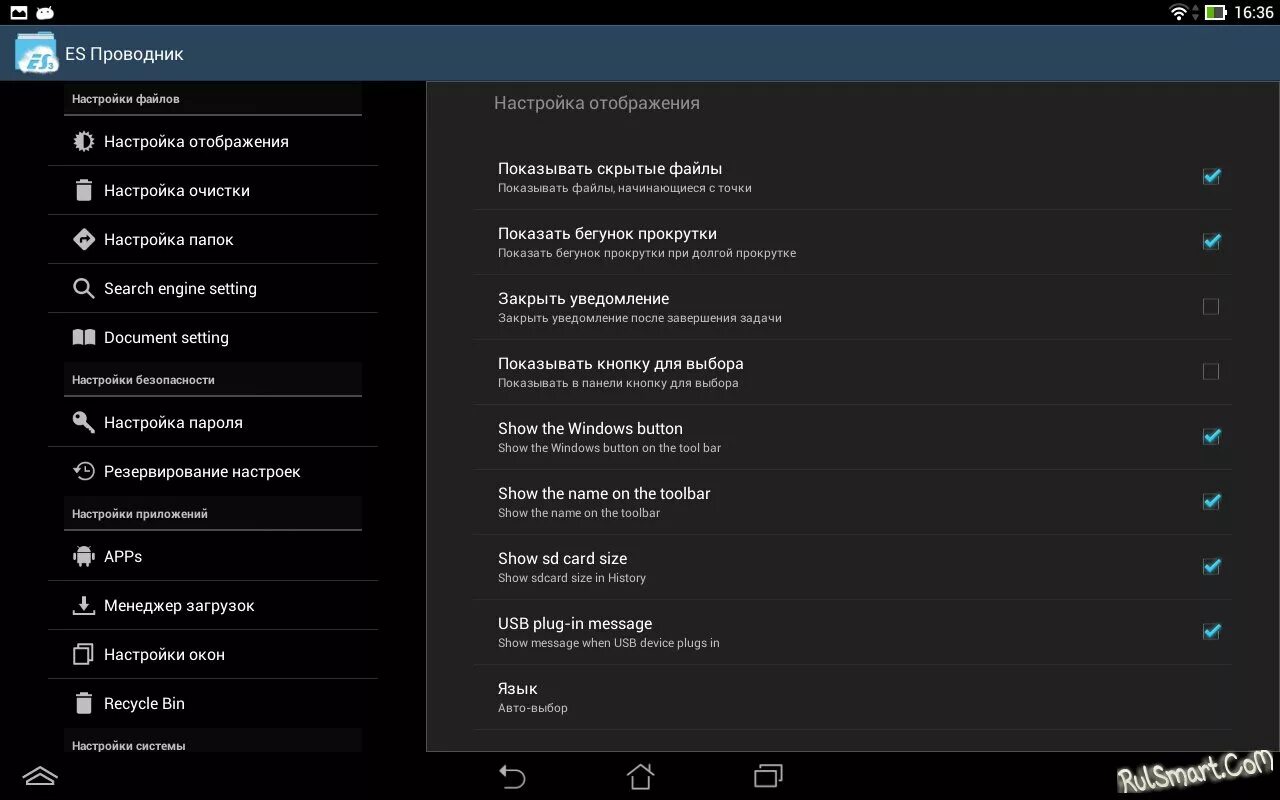The width and height of the screenshot is (1280, 800).
Task: Open Настройка очистки settings entry
Action: 213,191
